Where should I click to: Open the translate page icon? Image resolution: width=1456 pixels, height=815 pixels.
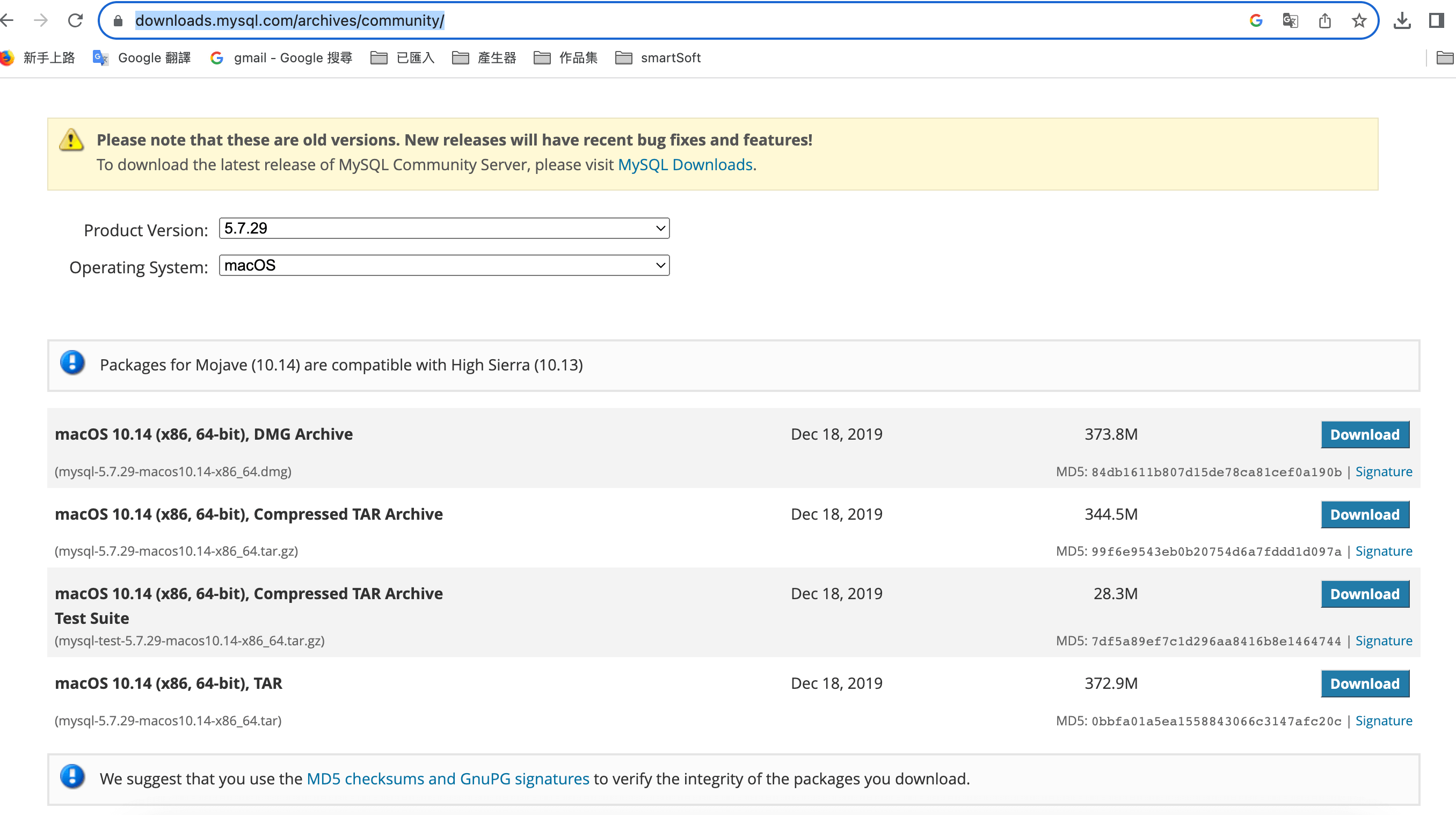click(1290, 21)
